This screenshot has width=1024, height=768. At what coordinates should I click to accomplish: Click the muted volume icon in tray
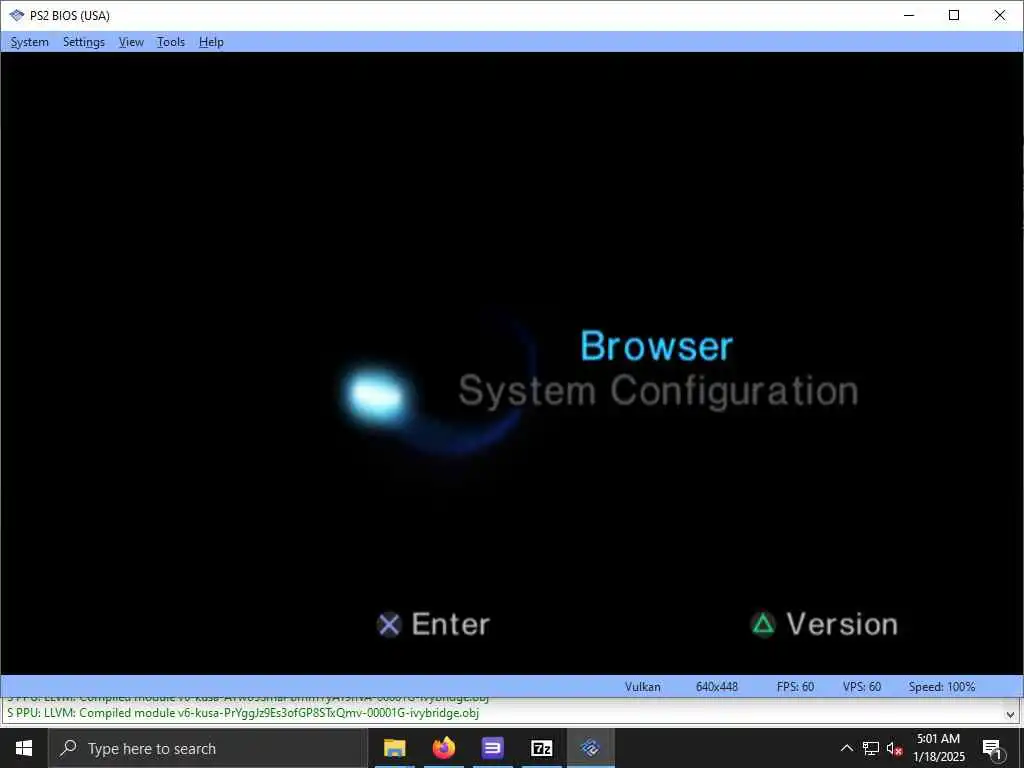(894, 748)
